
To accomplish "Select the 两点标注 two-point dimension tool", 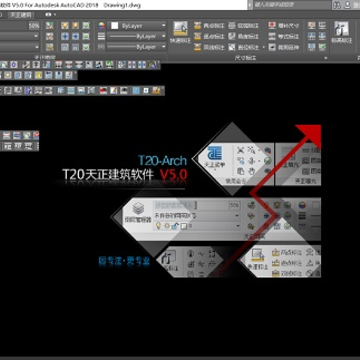I will (209, 26).
